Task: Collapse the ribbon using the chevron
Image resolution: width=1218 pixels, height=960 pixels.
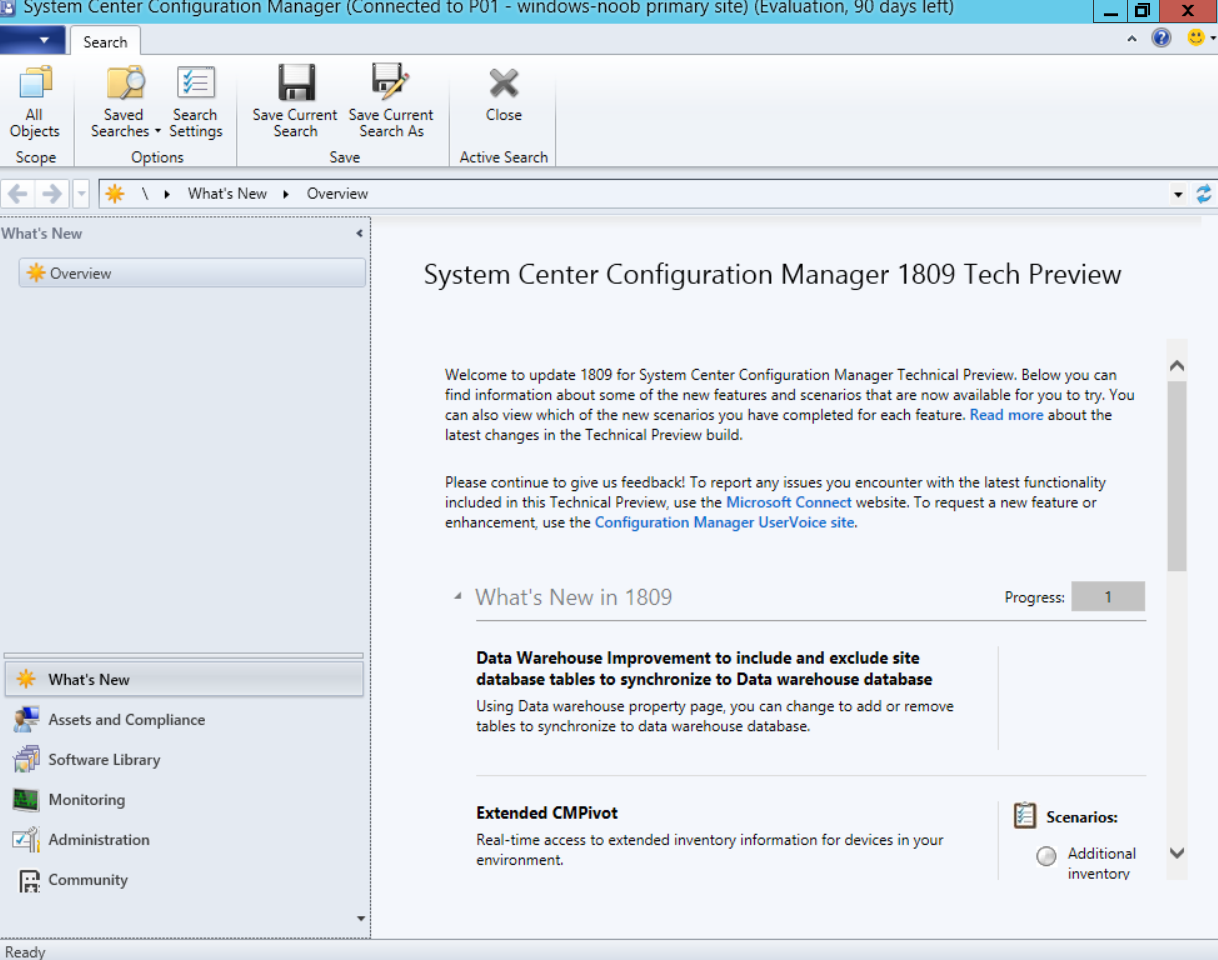Action: click(x=1132, y=39)
